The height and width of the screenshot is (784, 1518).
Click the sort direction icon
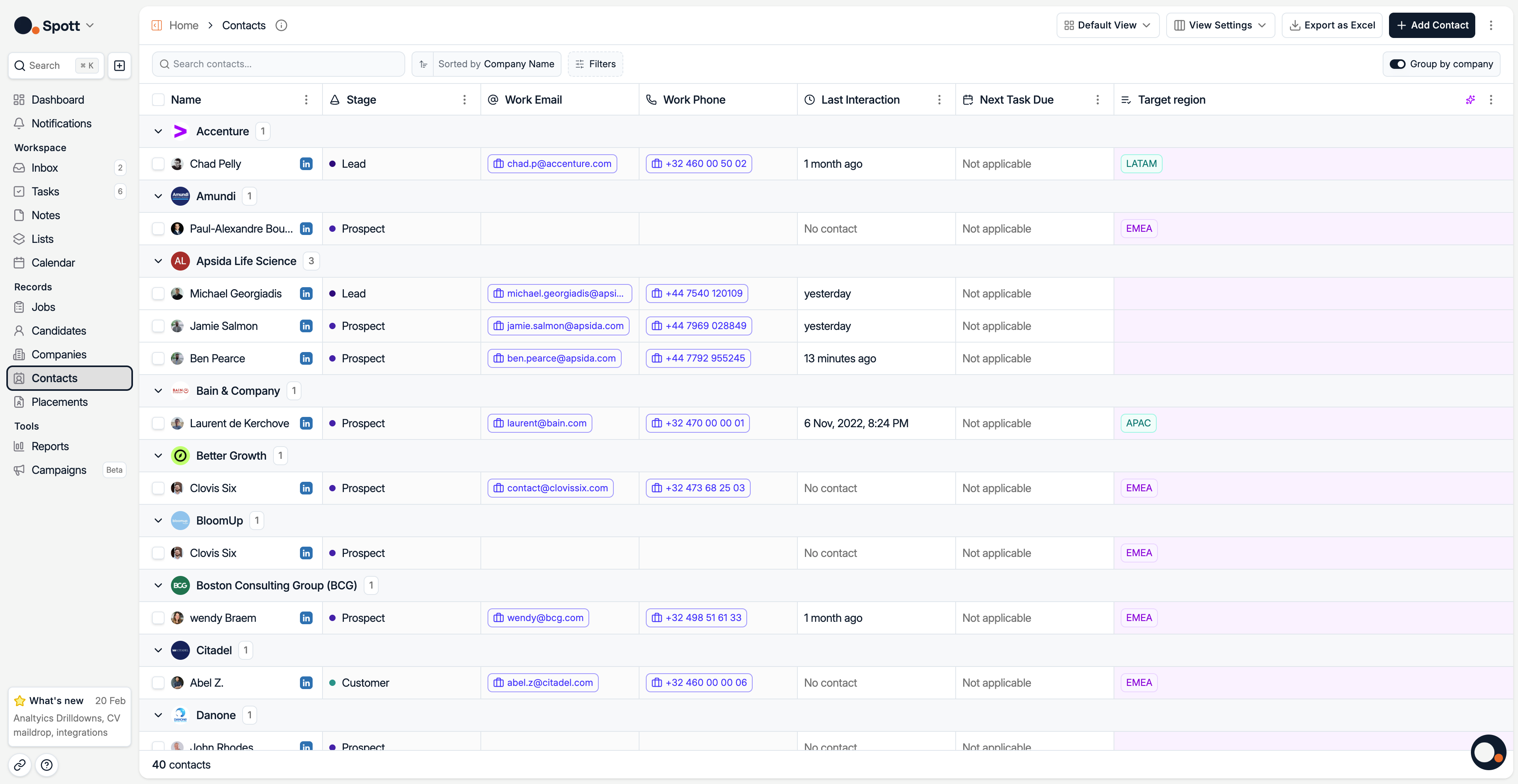(423, 64)
